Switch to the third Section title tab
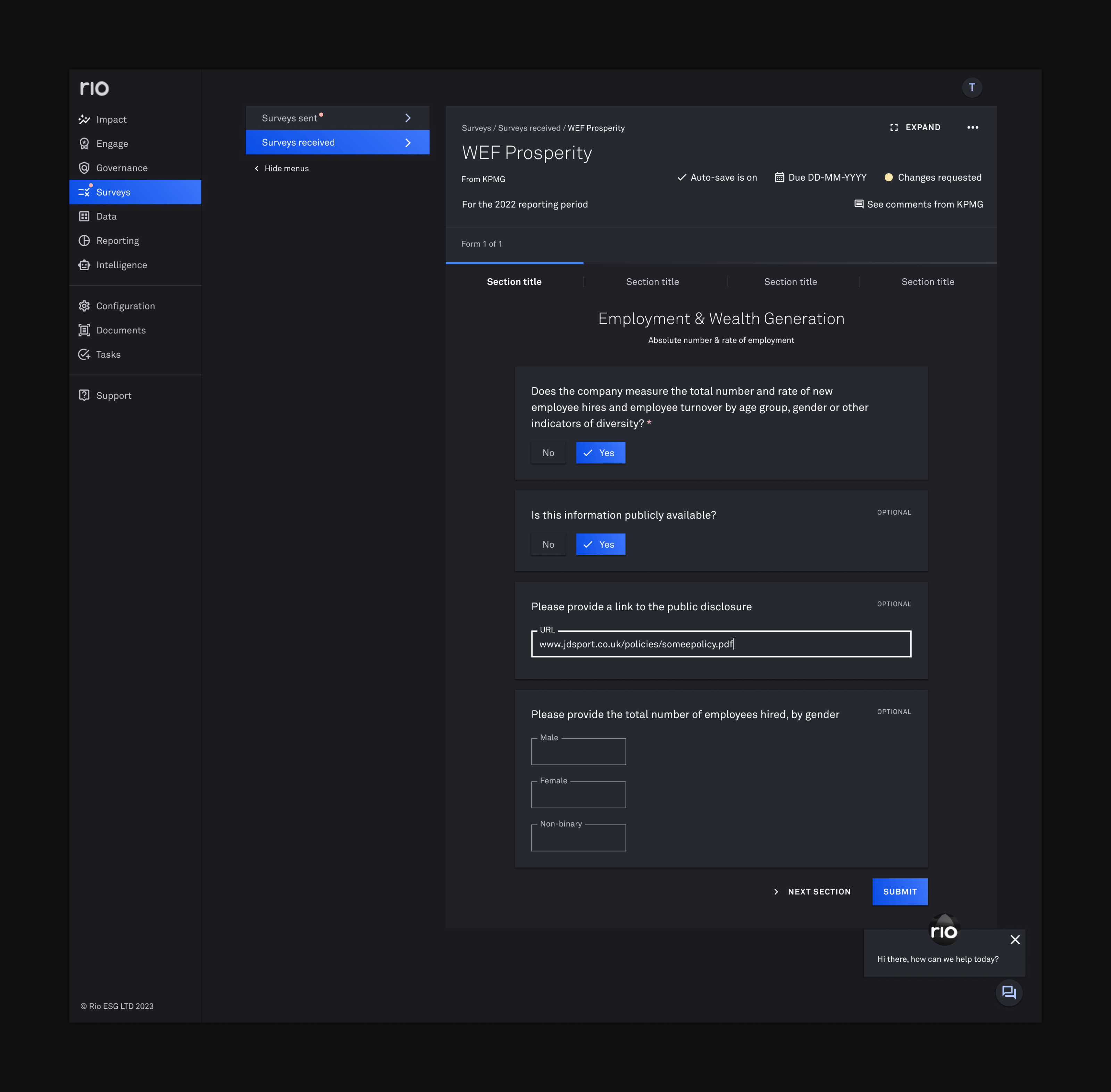This screenshot has width=1111, height=1092. coord(791,282)
